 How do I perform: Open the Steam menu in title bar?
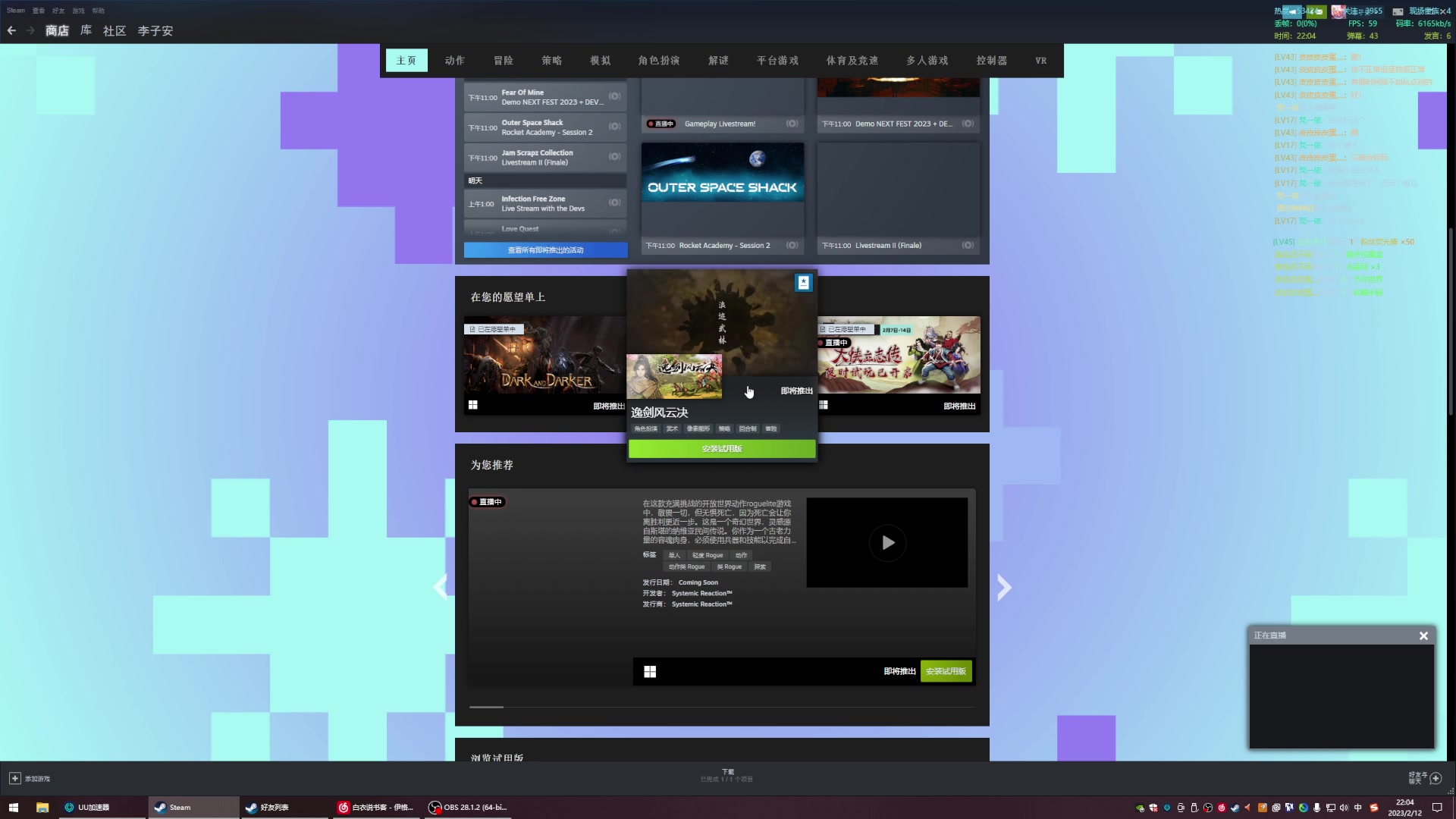point(16,11)
